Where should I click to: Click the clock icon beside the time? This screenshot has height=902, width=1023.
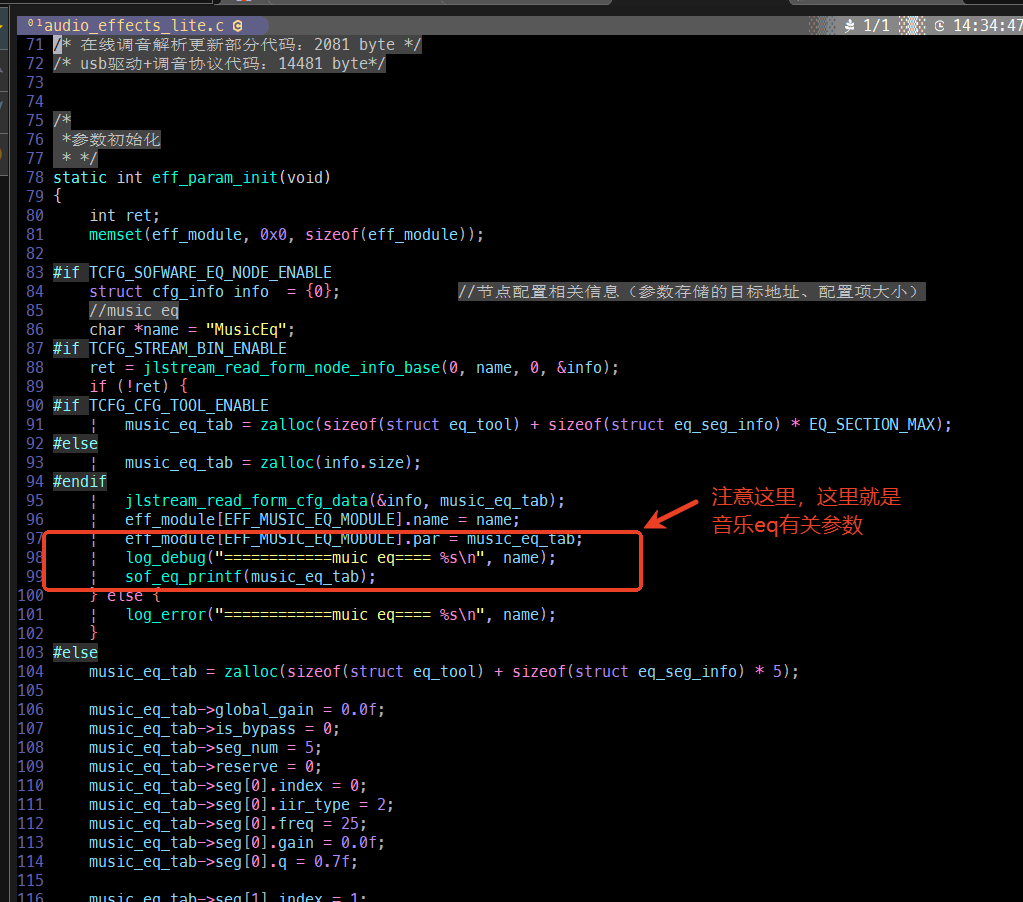pyautogui.click(x=939, y=25)
